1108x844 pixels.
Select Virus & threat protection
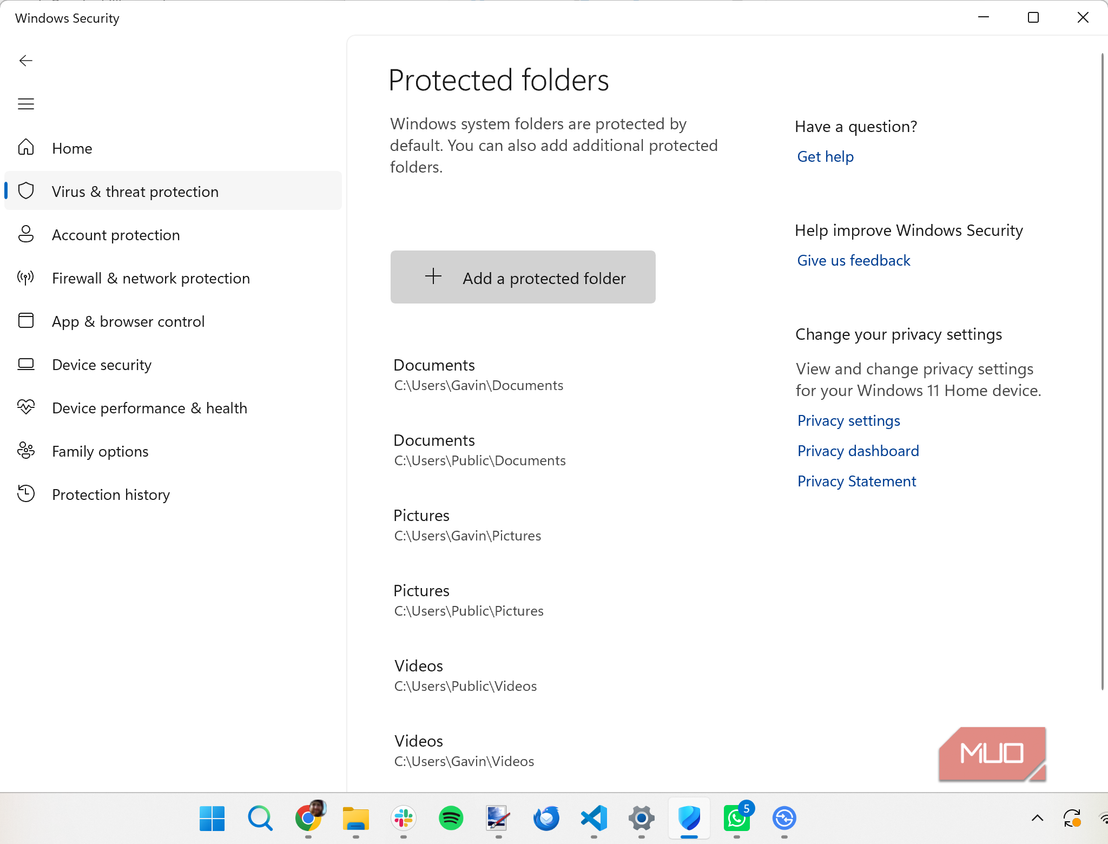[x=173, y=191]
